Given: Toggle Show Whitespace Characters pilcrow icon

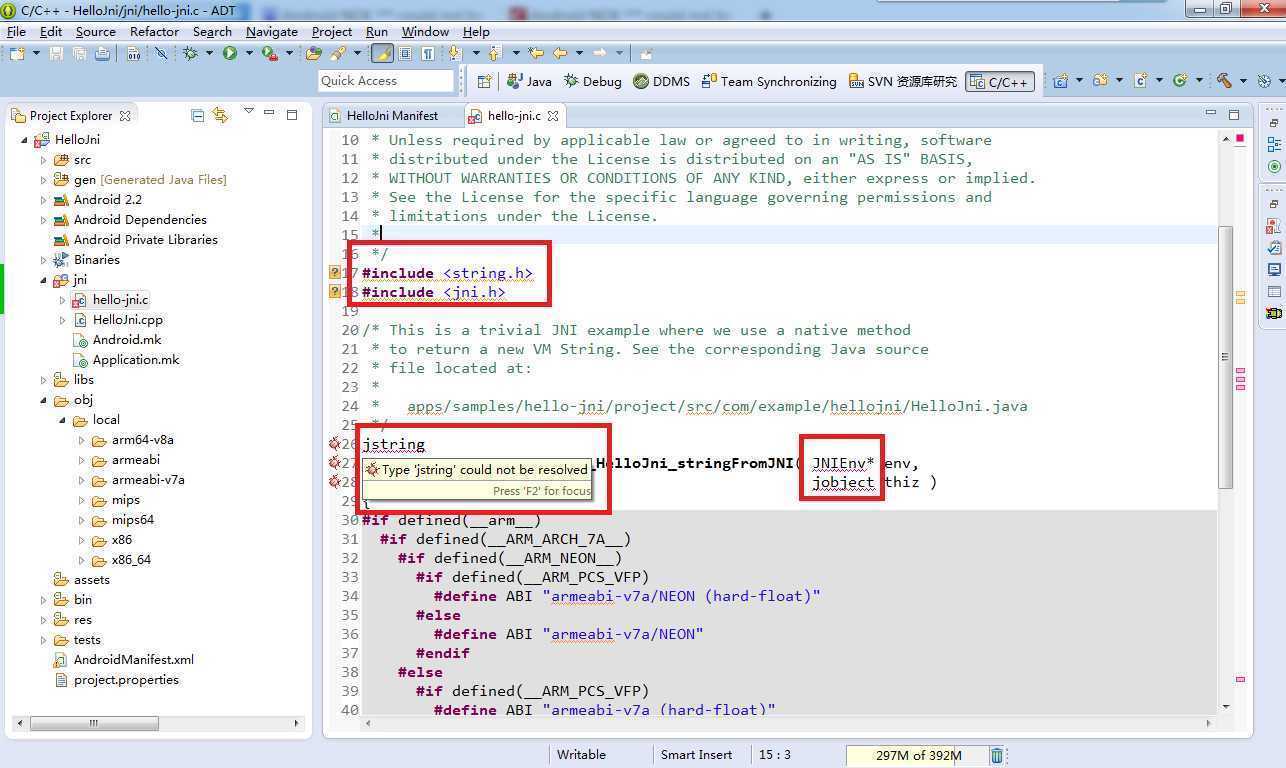Looking at the screenshot, I should 428,53.
